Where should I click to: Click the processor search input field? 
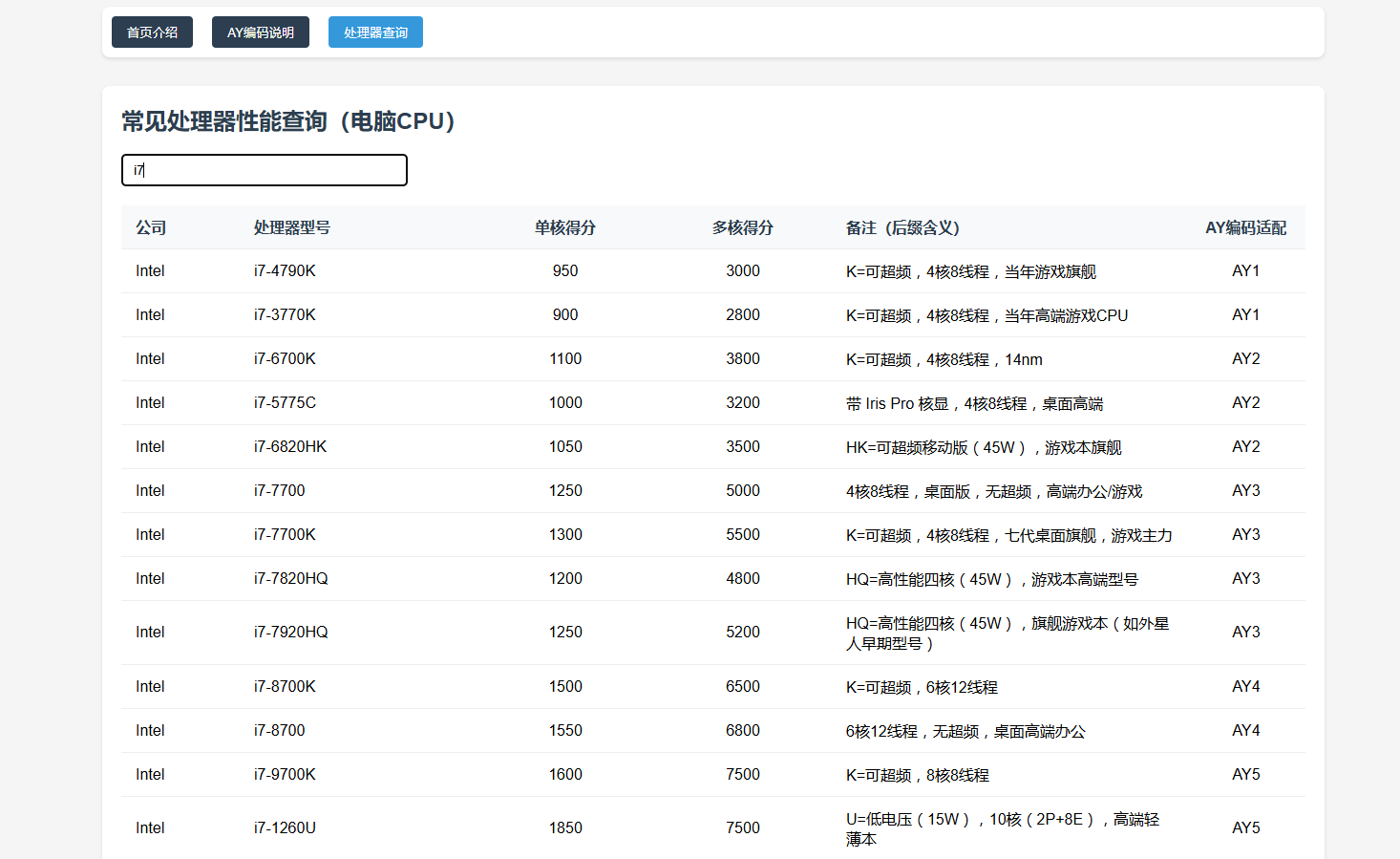[265, 170]
